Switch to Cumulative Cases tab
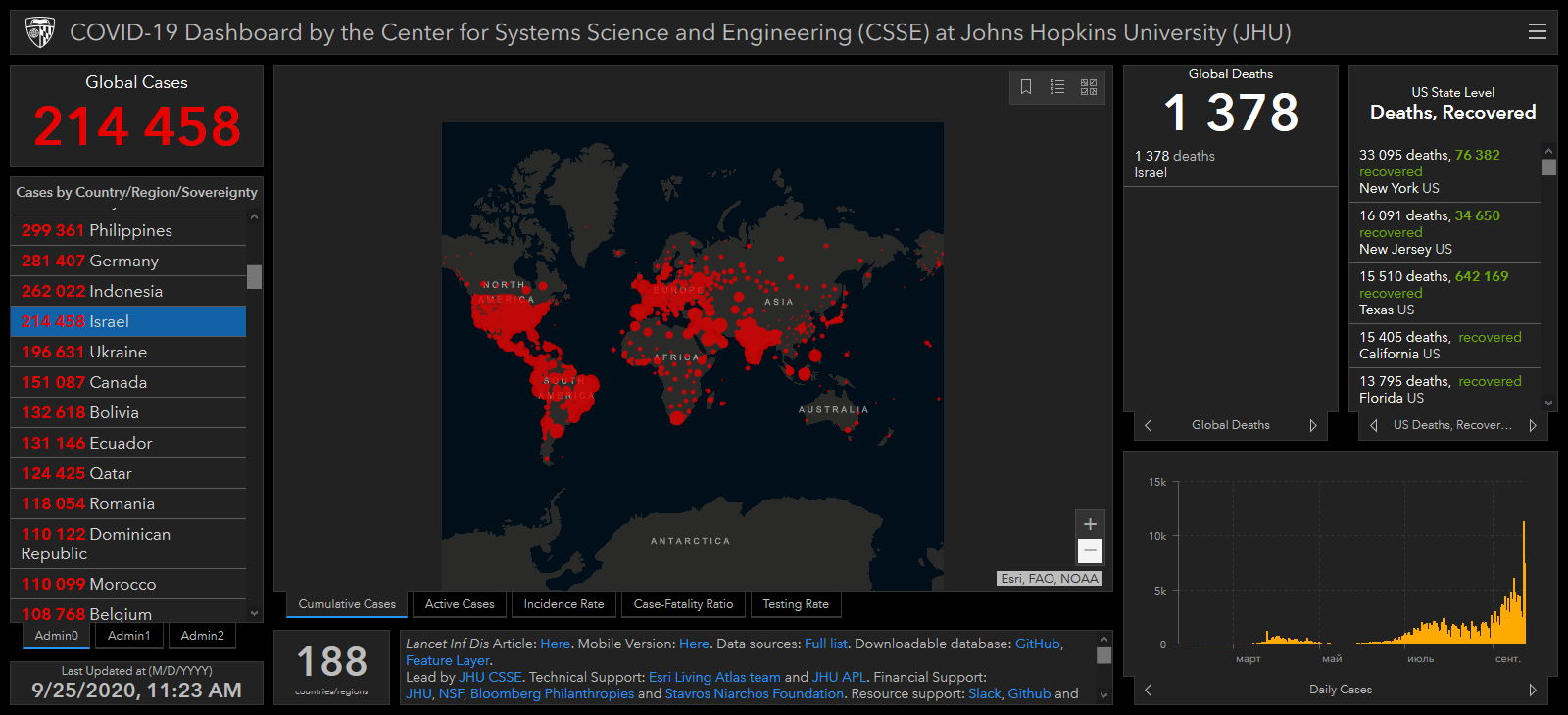This screenshot has height=715, width=1568. (347, 604)
